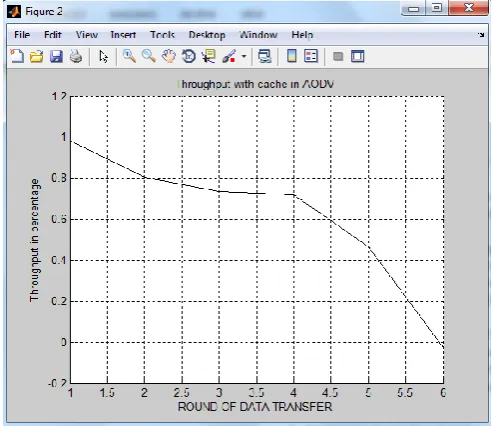Close the Figure 2 window
Viewport: 493px width, 426px height.
(469, 8)
